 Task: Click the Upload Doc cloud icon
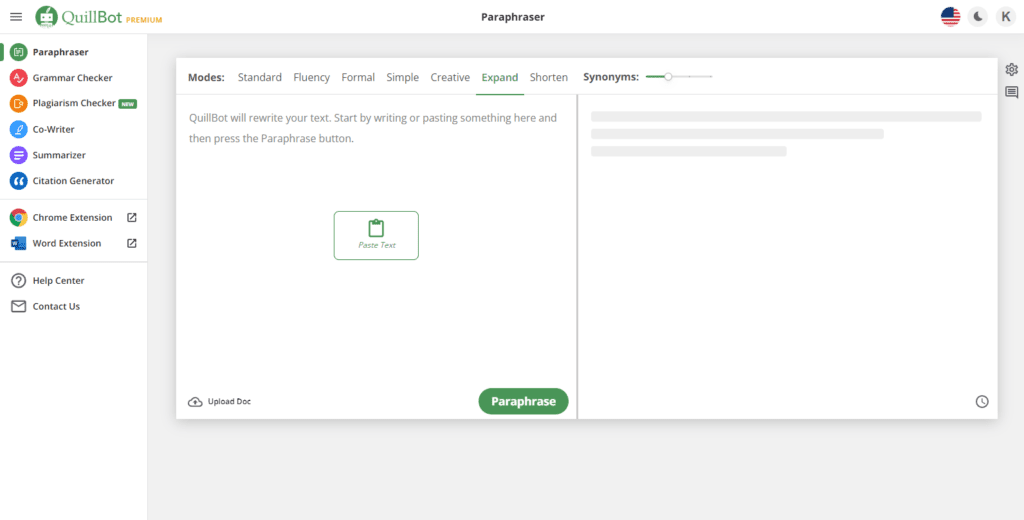pyautogui.click(x=195, y=402)
